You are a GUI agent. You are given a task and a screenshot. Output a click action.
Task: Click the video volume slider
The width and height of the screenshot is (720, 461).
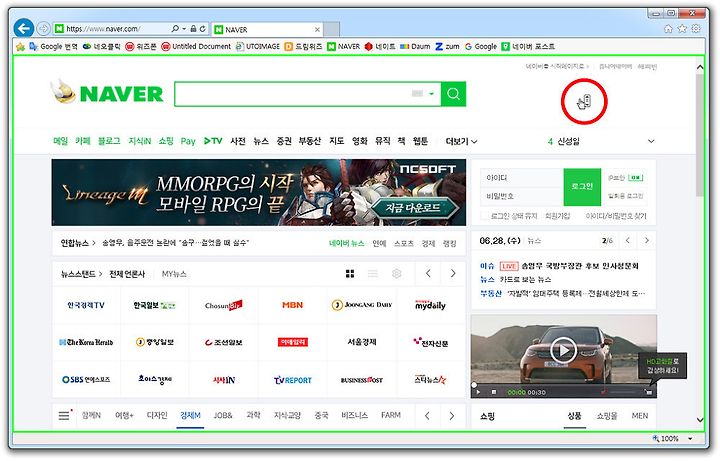(622, 392)
